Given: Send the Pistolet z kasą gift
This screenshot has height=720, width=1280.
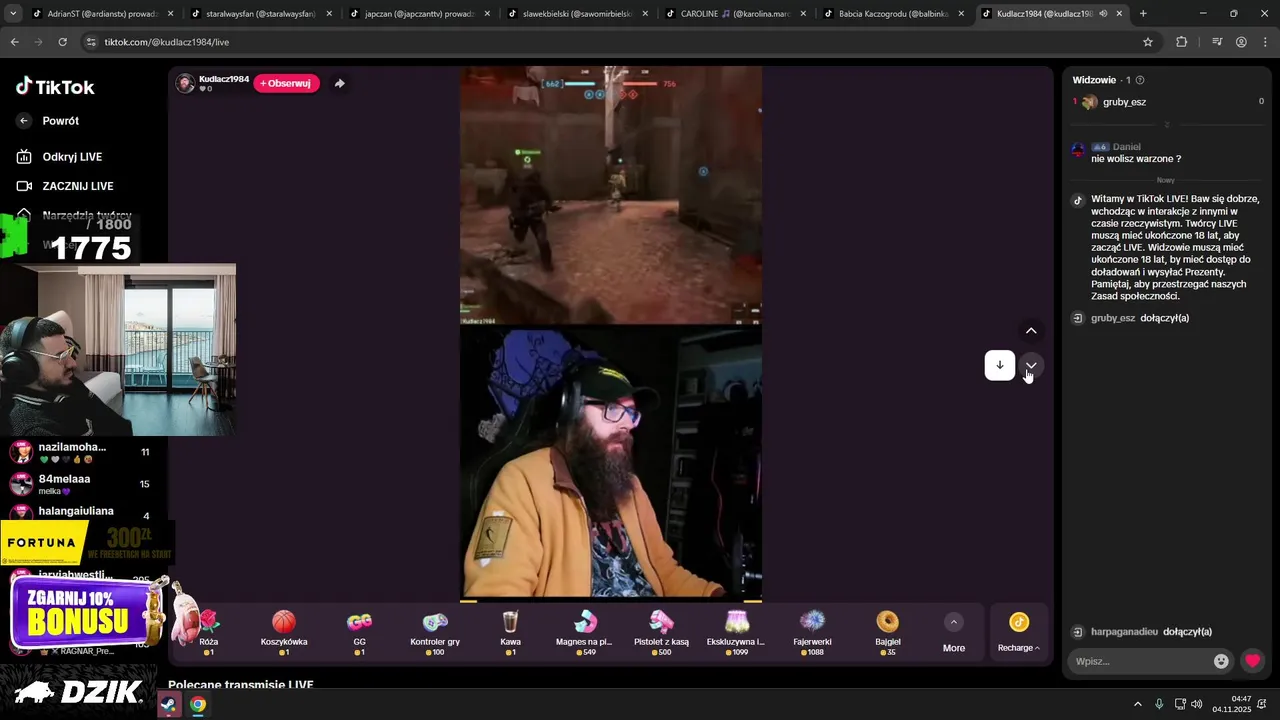Looking at the screenshot, I should pos(661,633).
